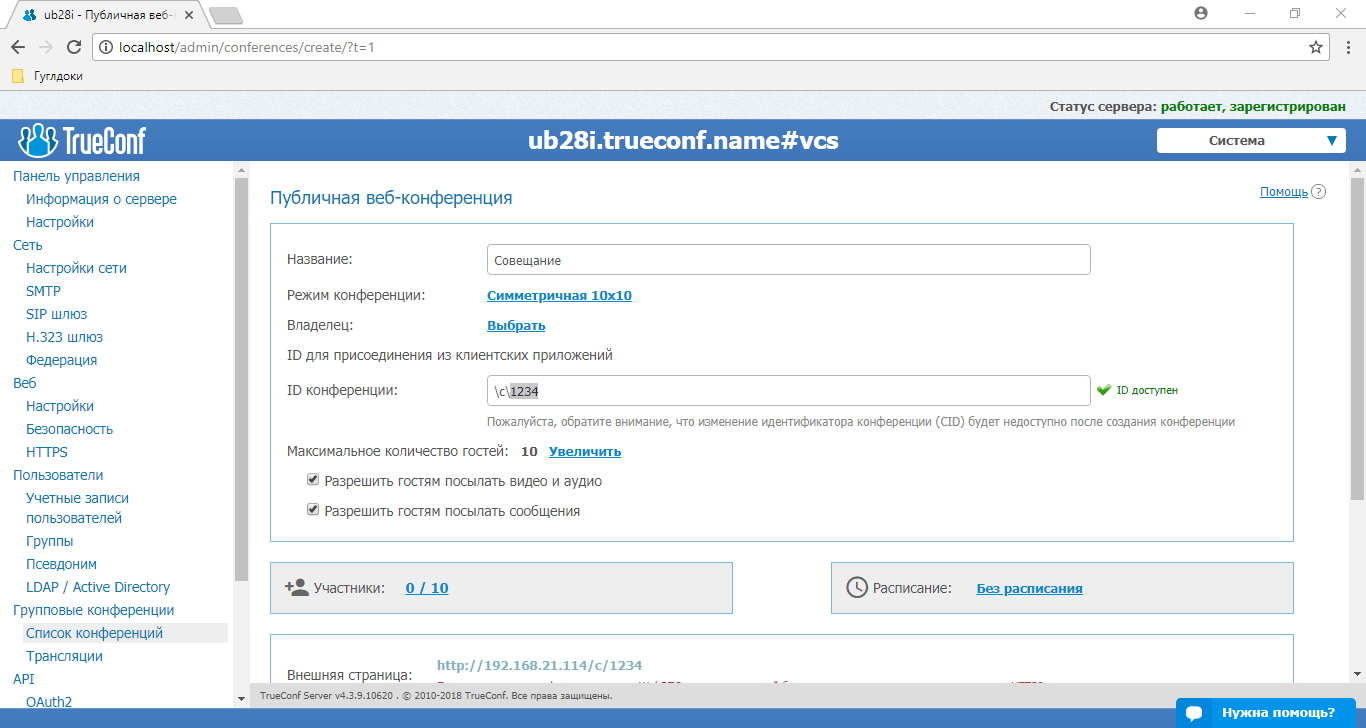Open SMTP settings
The image size is (1366, 728).
43,291
